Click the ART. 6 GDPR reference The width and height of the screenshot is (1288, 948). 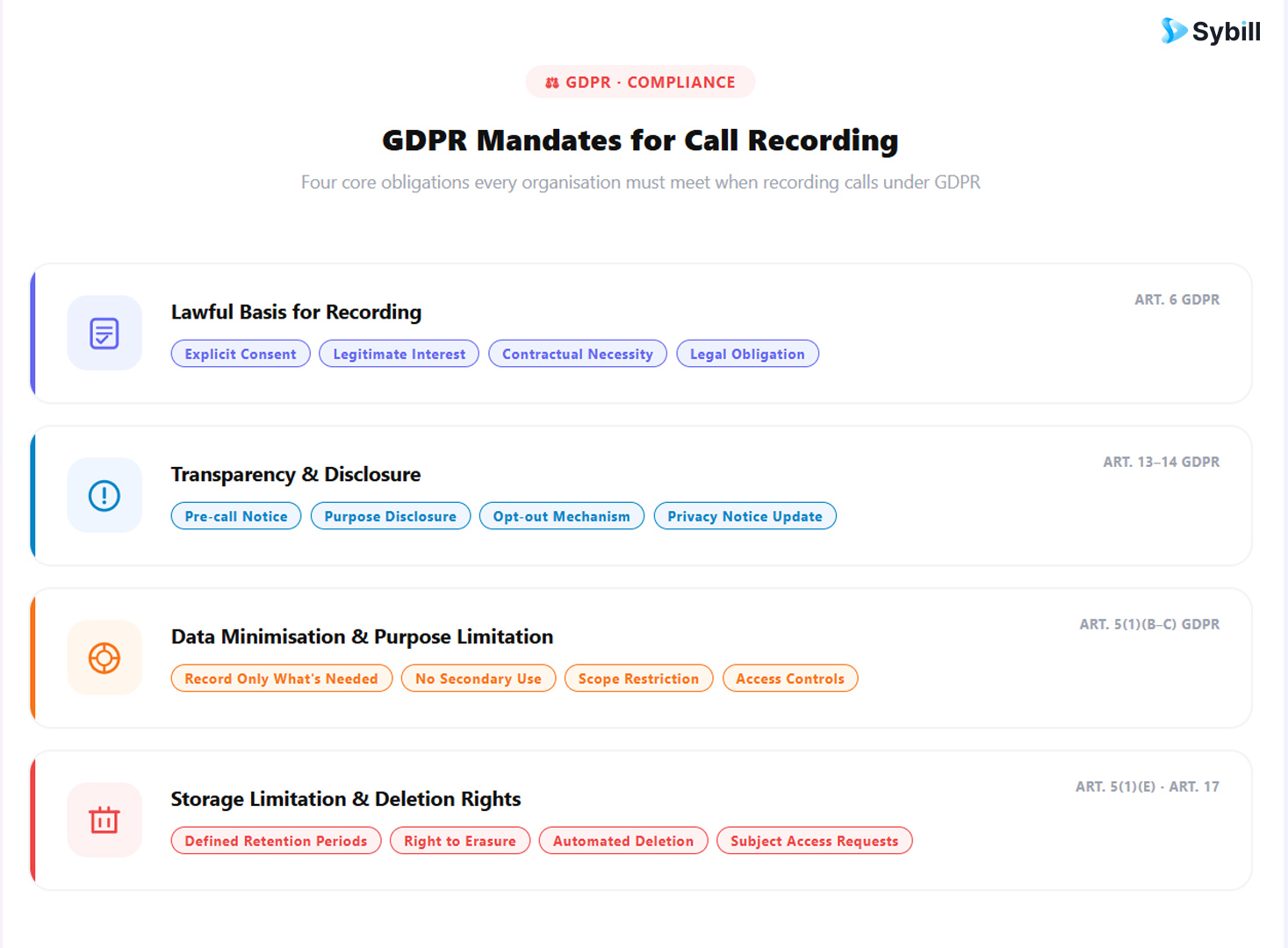[x=1176, y=299]
